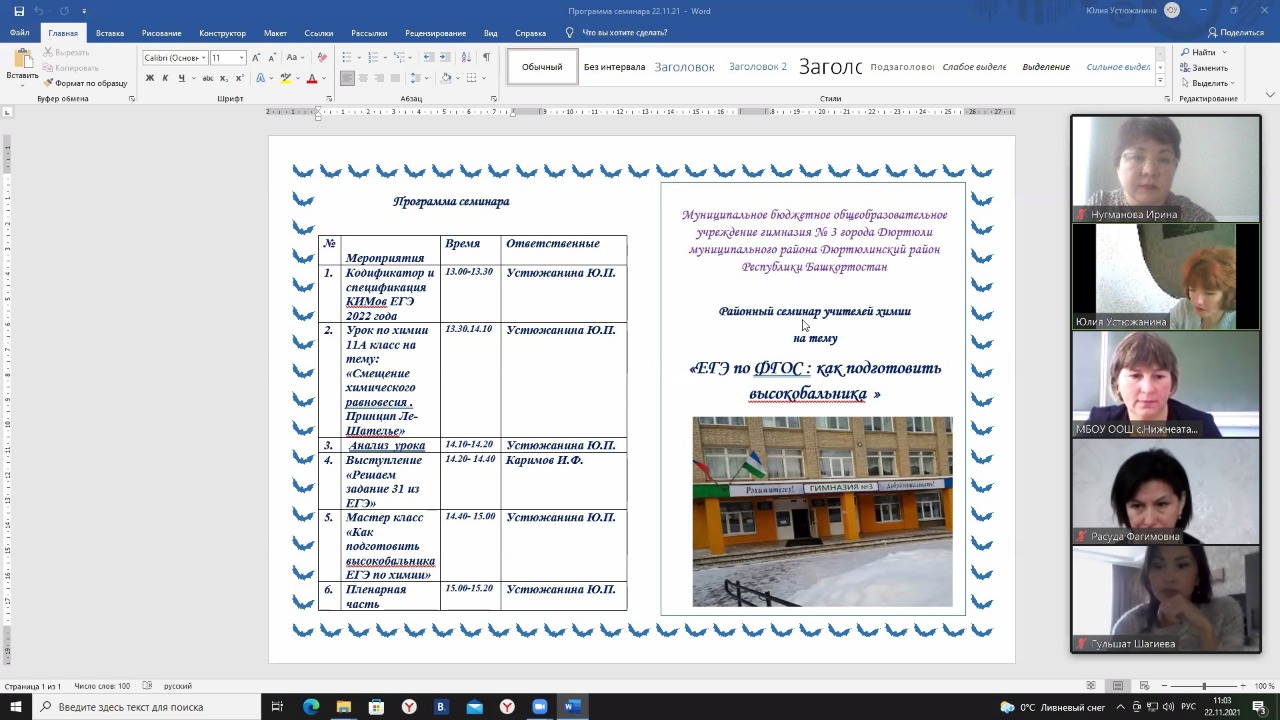Image resolution: width=1280 pixels, height=720 pixels.
Task: Toggle show paragraph marks (¶)
Action: tap(486, 58)
